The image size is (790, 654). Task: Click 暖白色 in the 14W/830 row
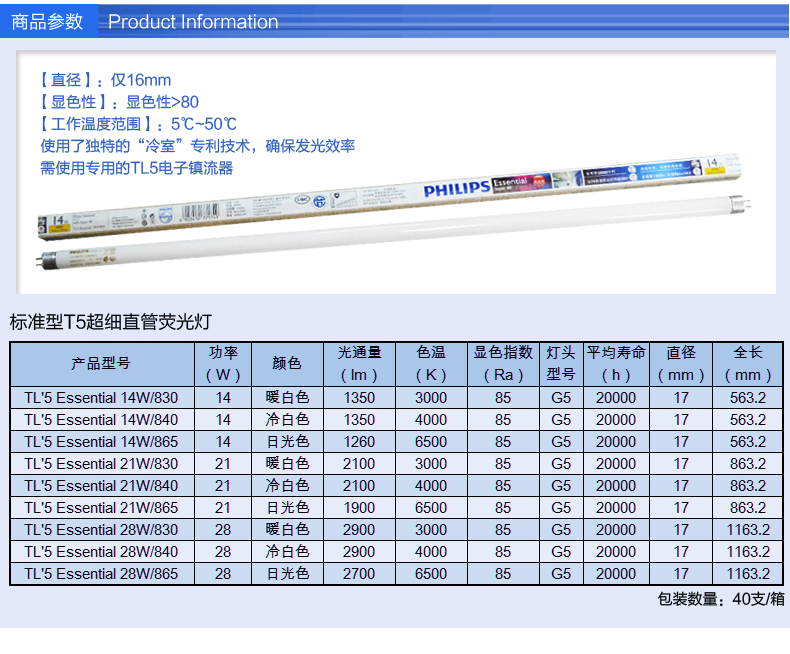(x=287, y=398)
